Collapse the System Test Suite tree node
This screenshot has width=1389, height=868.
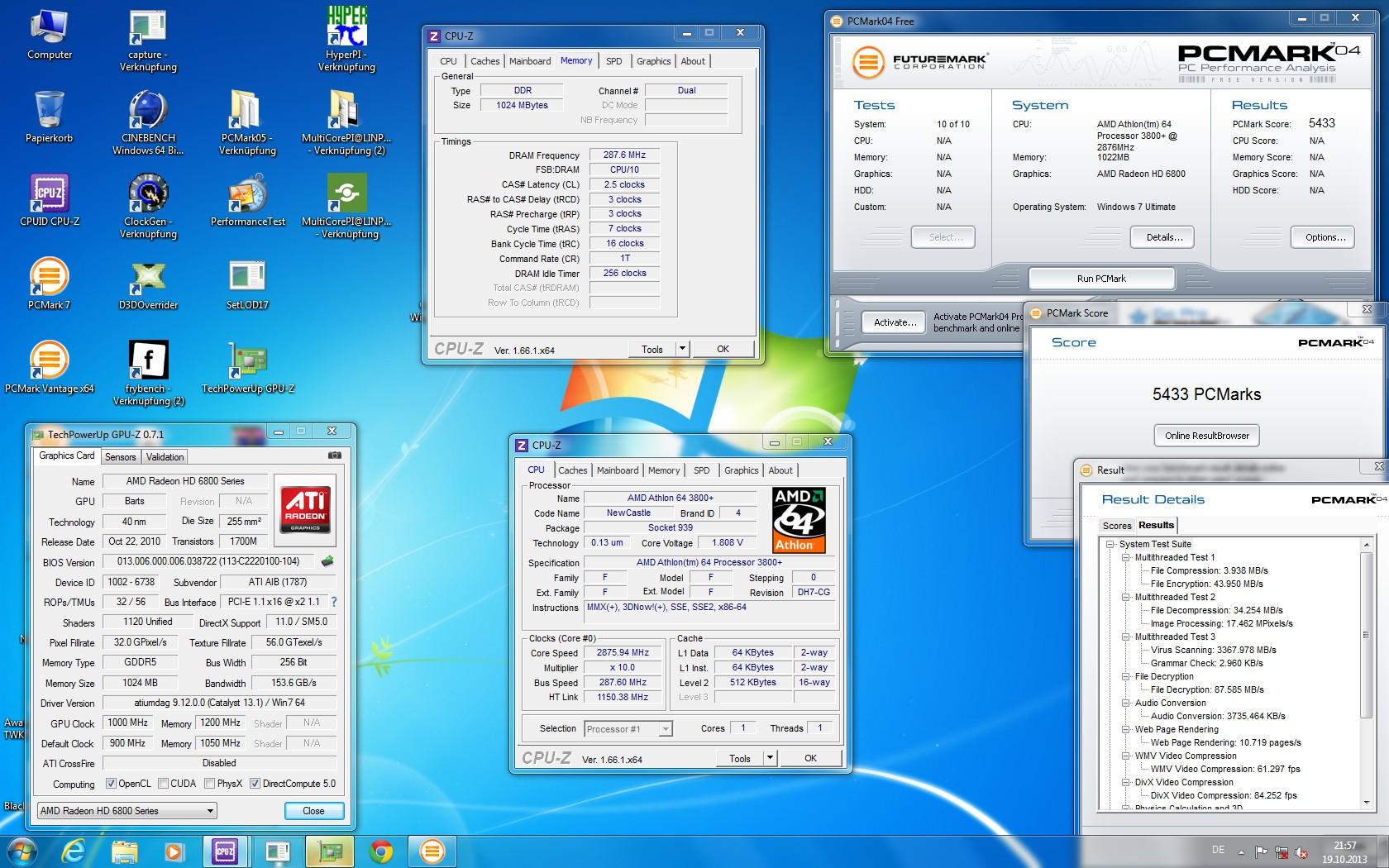coord(1110,544)
